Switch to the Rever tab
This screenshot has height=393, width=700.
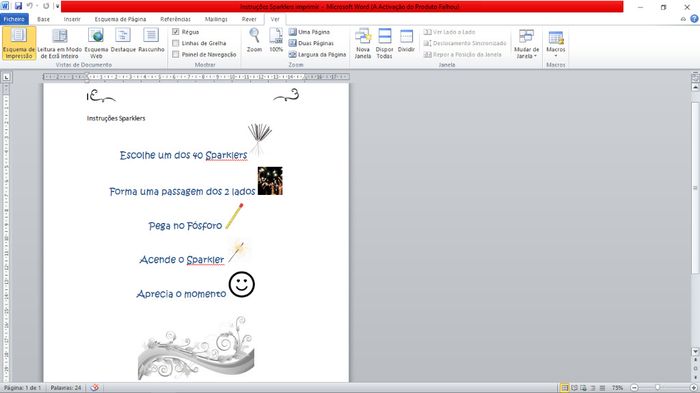tap(249, 19)
